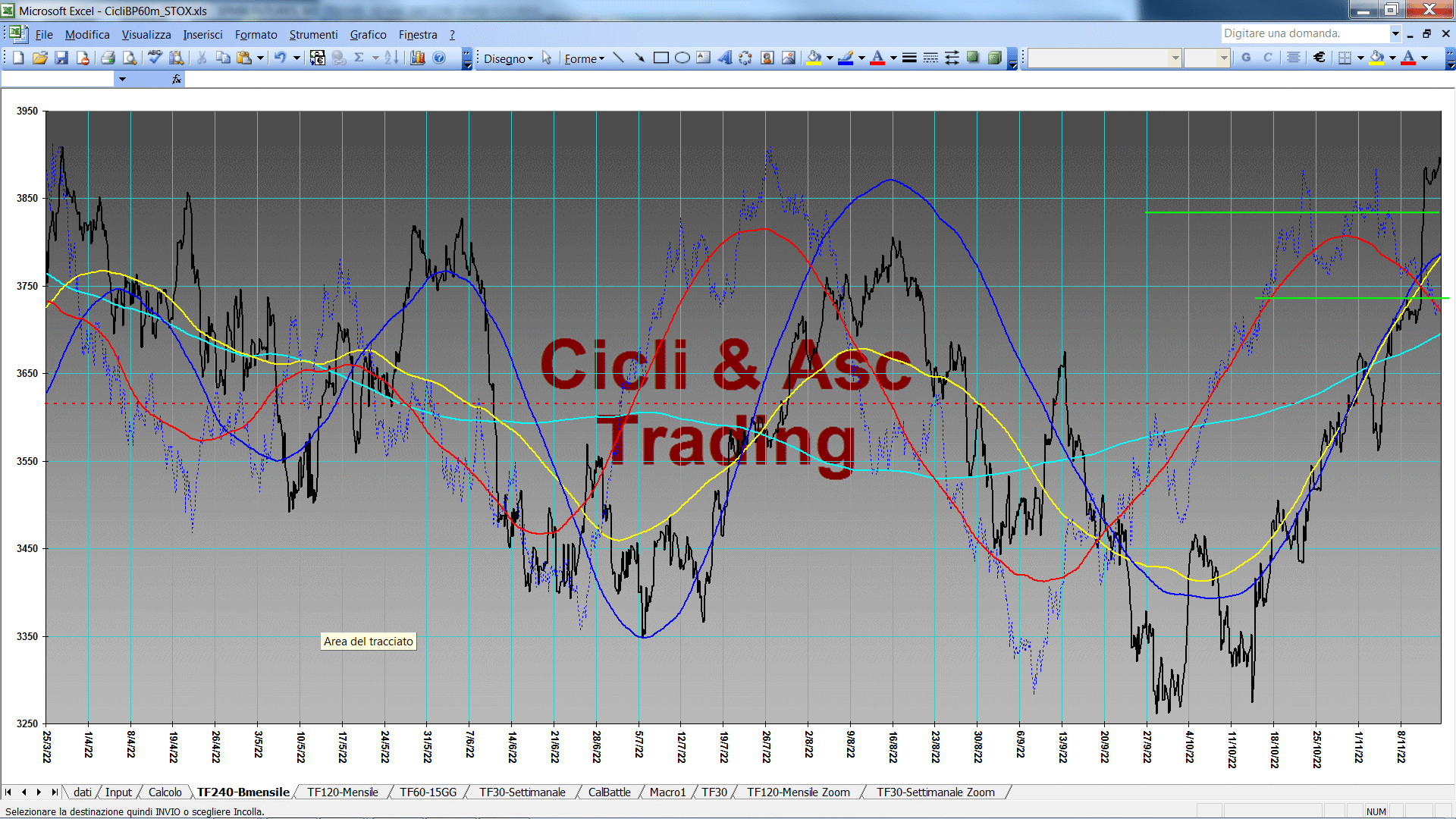The height and width of the screenshot is (819, 1456).
Task: Create a new workbook icon
Action: [19, 58]
